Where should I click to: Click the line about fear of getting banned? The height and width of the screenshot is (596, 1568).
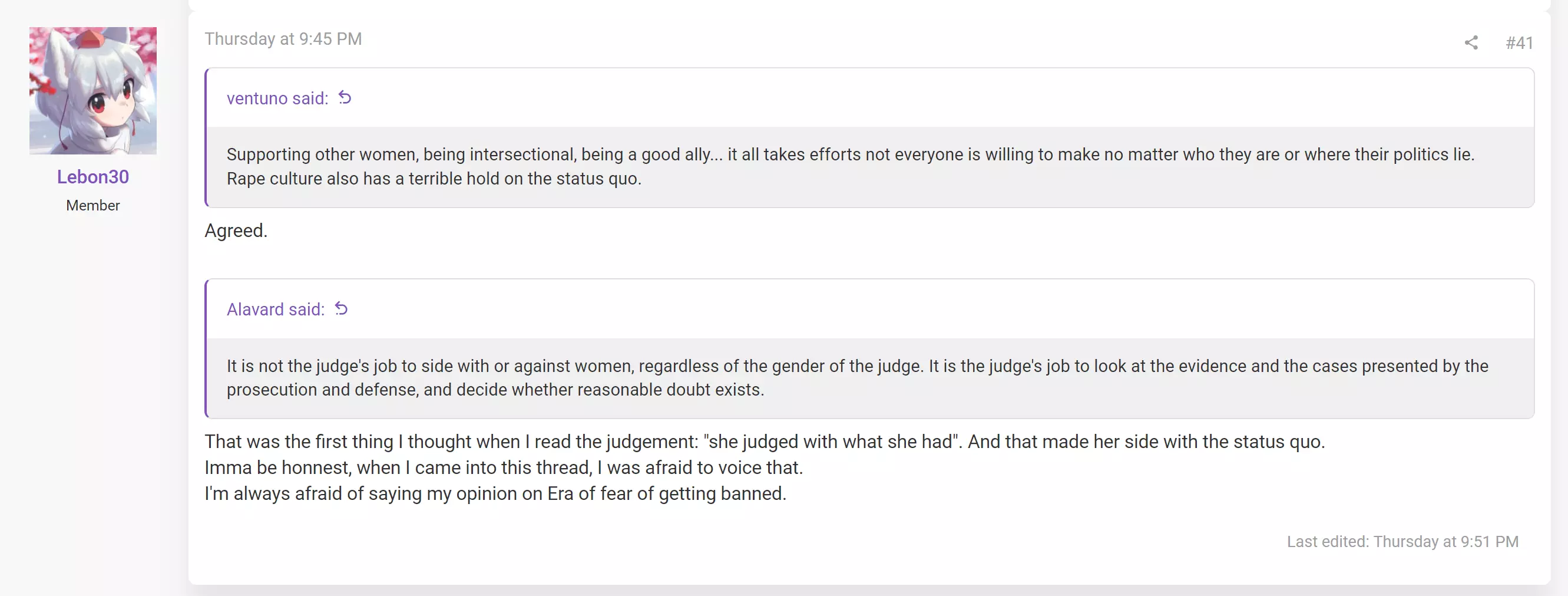pyautogui.click(x=495, y=493)
